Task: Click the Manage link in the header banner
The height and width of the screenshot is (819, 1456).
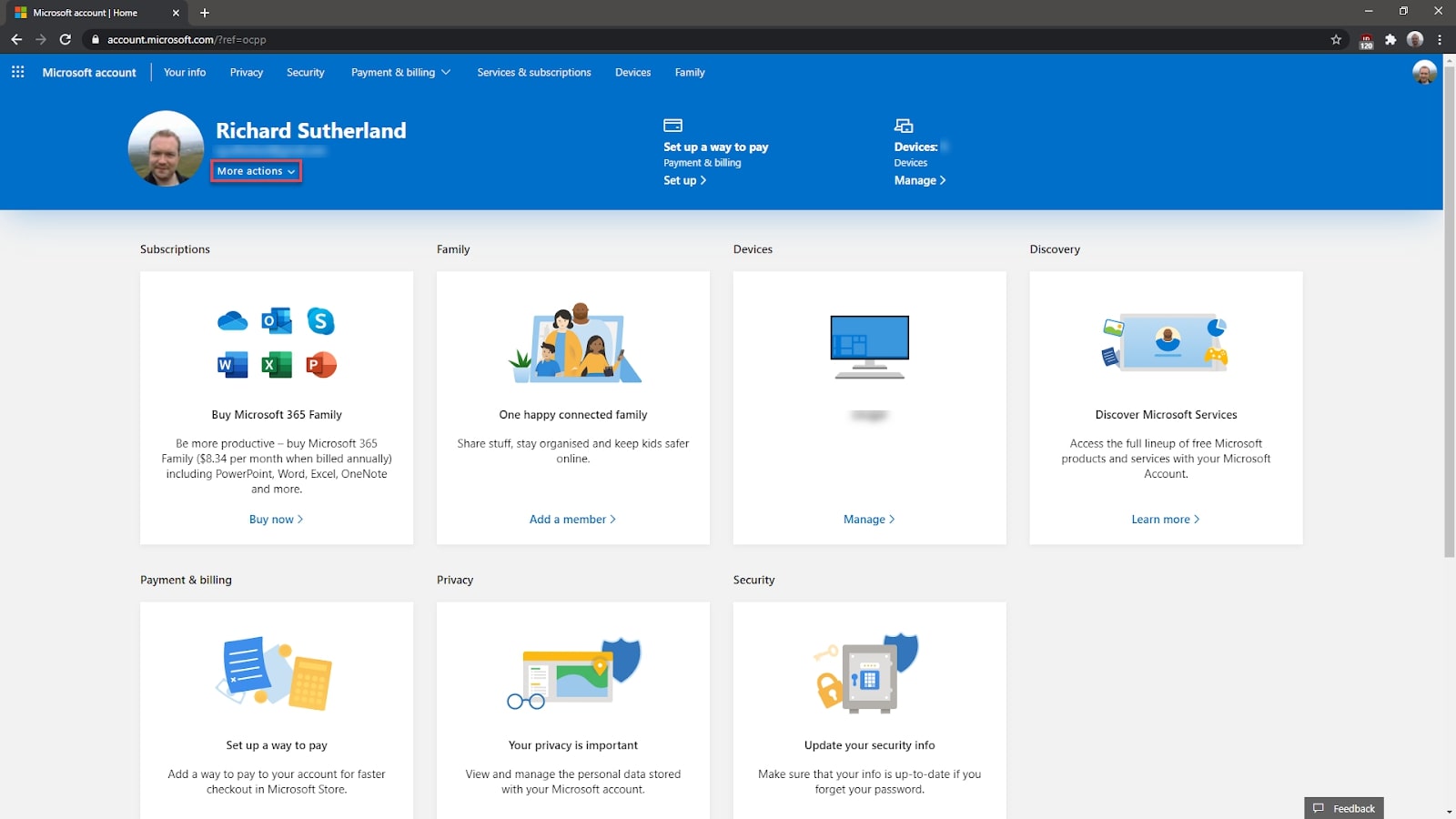Action: click(920, 180)
